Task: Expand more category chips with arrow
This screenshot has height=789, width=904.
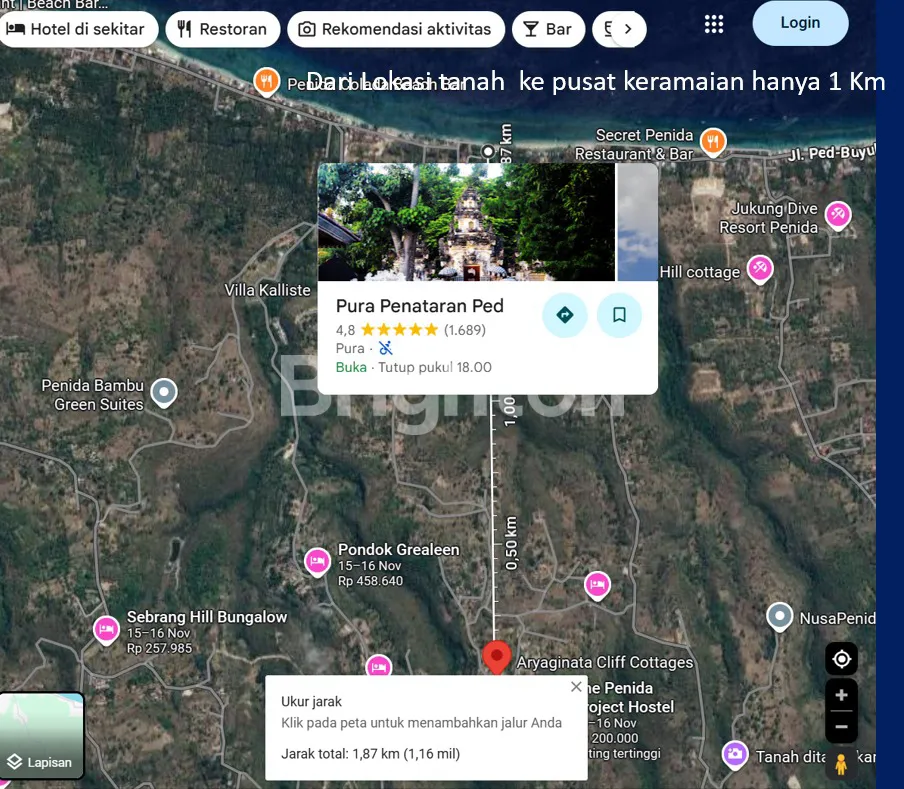Action: (x=627, y=29)
